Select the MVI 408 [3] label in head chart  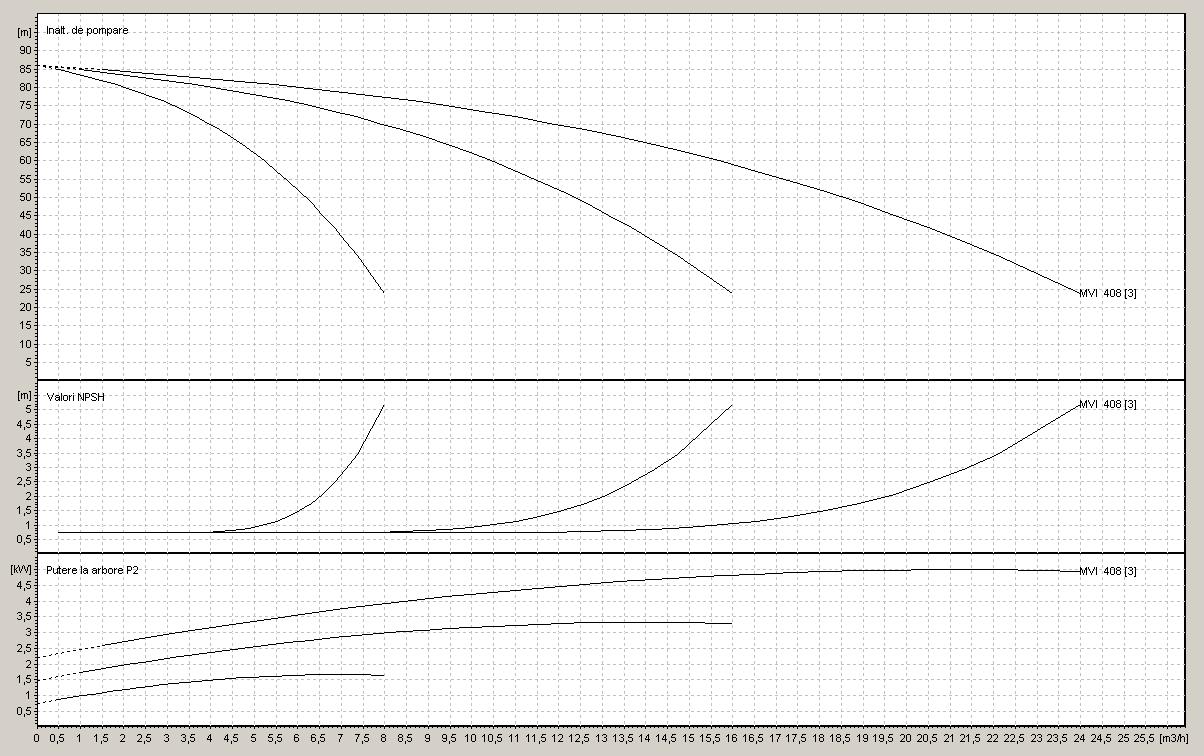(1107, 293)
